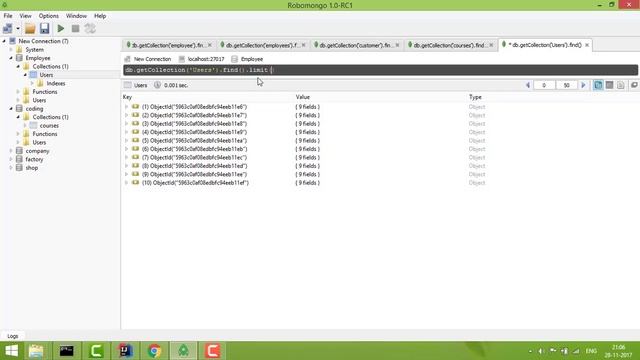Expand the Functions folder under Employee
The width and height of the screenshot is (640, 360).
point(18,92)
